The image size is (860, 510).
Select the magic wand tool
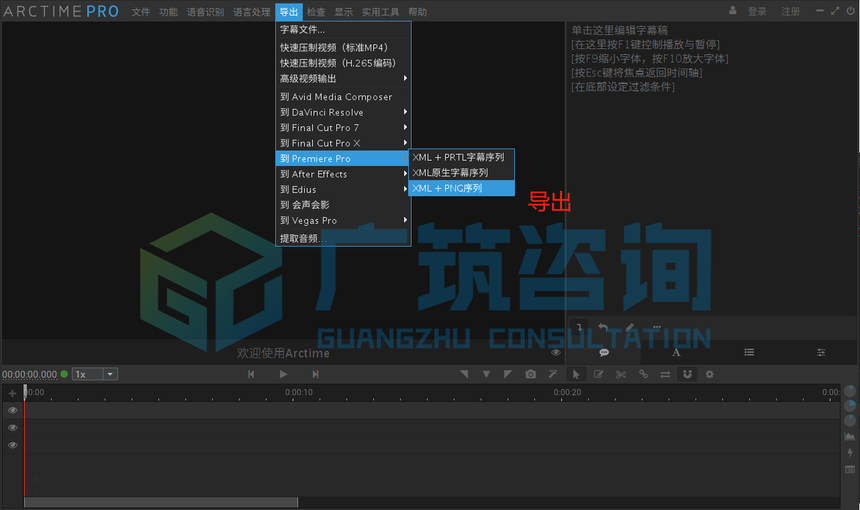[x=553, y=375]
